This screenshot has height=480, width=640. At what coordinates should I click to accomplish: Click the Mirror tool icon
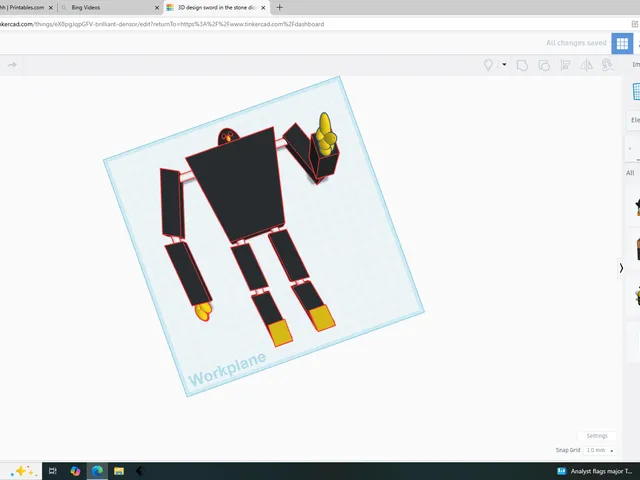[587, 65]
